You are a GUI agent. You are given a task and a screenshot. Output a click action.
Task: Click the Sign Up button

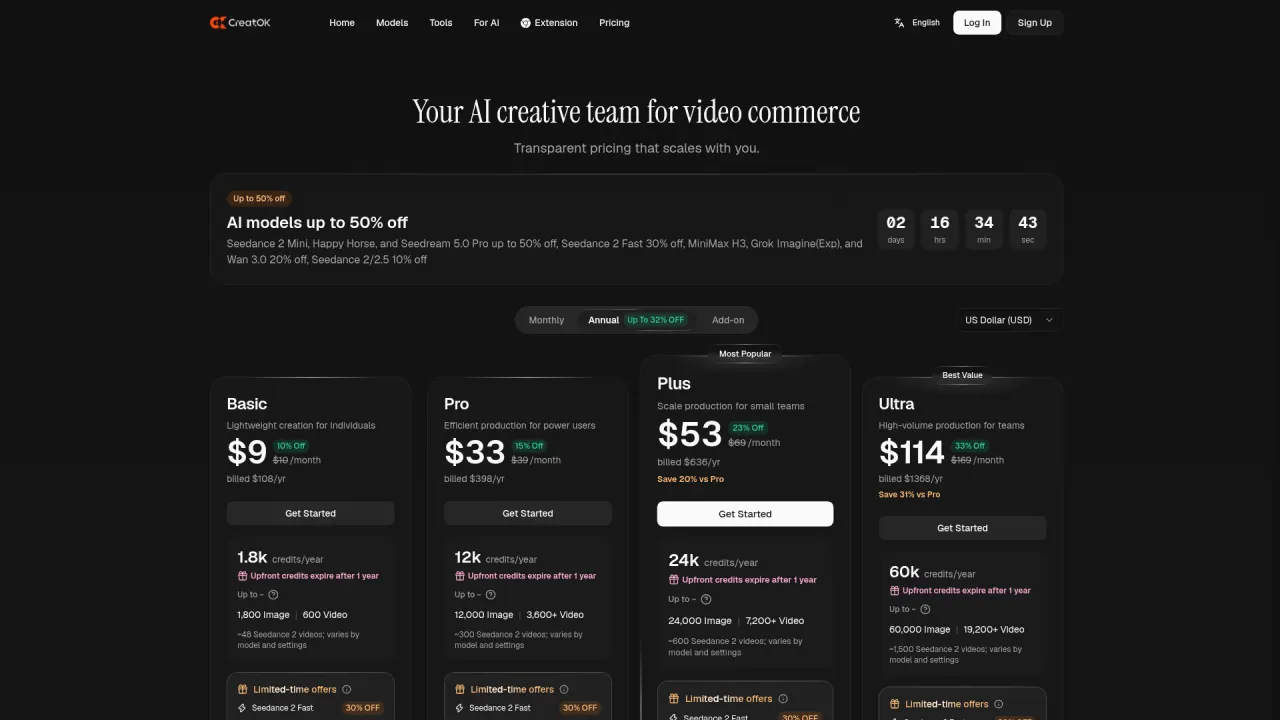tap(1035, 22)
